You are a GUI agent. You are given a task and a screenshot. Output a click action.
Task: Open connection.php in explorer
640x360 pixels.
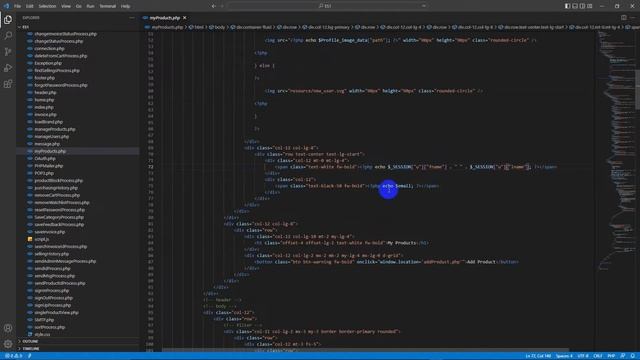point(49,49)
